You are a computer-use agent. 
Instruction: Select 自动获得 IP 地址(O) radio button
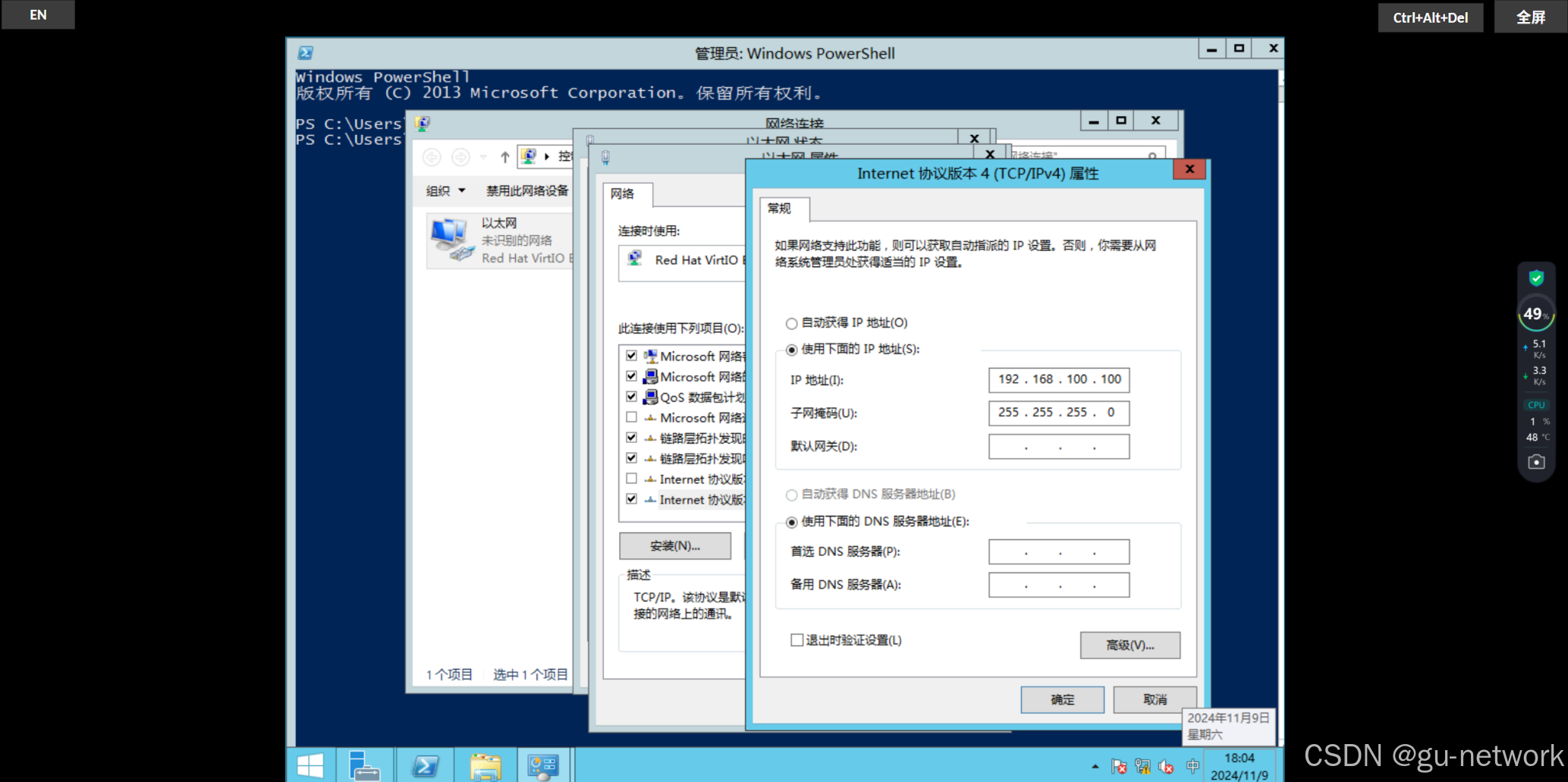(x=792, y=324)
